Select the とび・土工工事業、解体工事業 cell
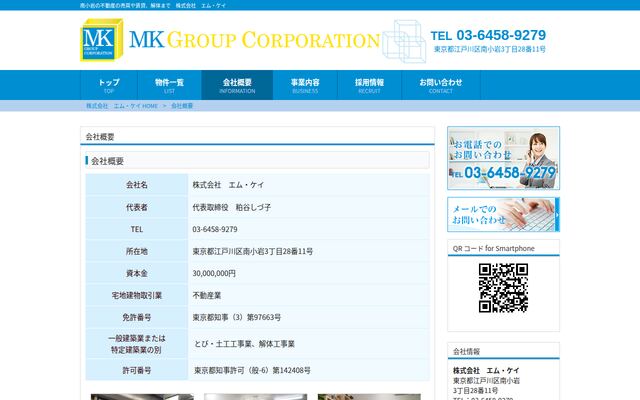640x400 pixels. tap(309, 344)
